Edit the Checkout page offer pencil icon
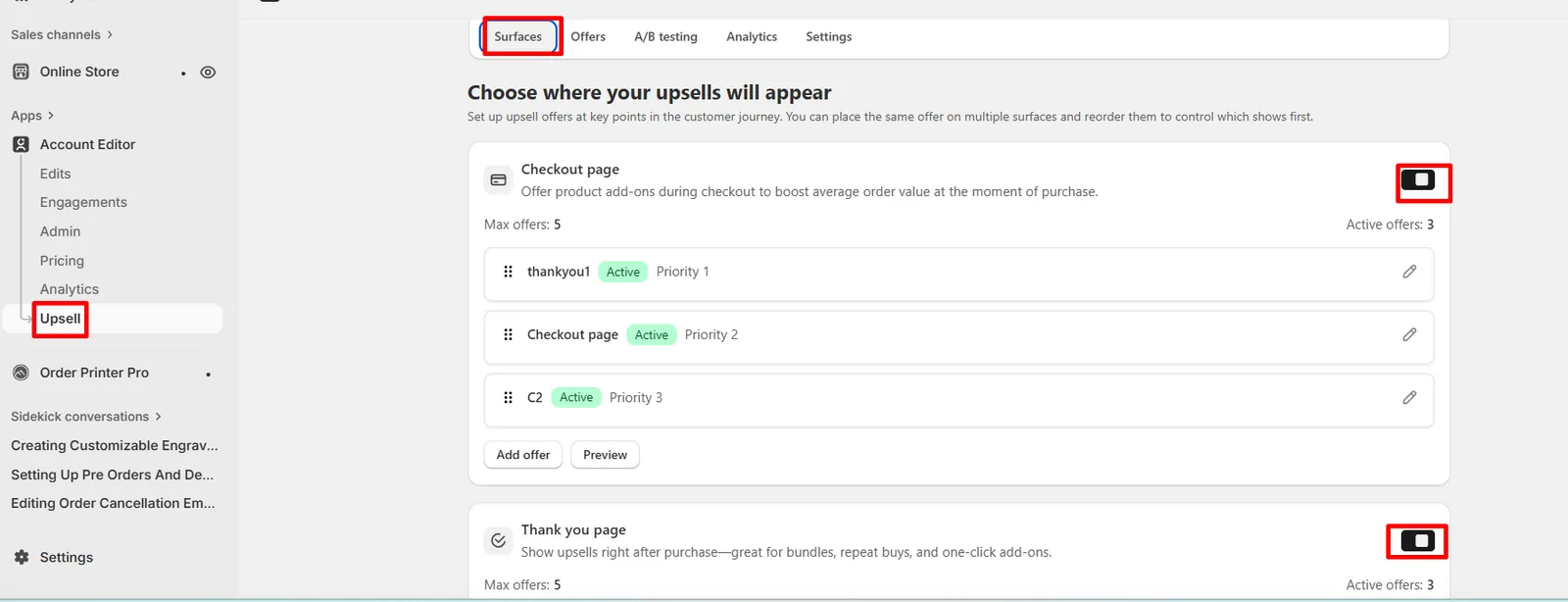This screenshot has width=1568, height=602. pos(1409,334)
